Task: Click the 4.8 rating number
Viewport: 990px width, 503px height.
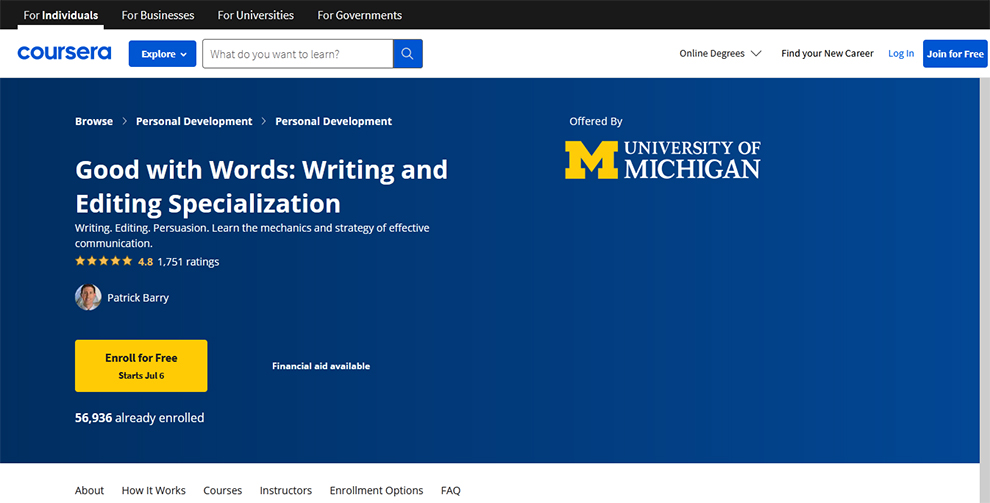Action: (145, 261)
